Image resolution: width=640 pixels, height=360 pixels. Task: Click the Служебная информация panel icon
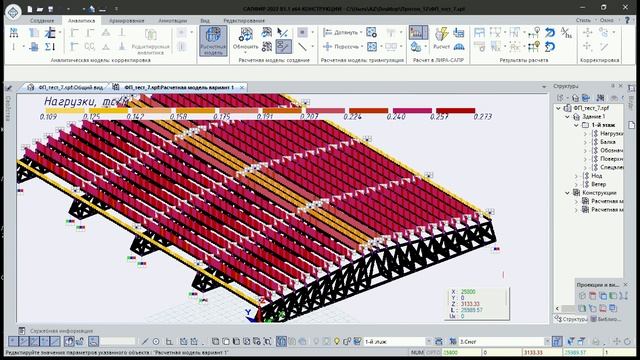tap(22, 331)
